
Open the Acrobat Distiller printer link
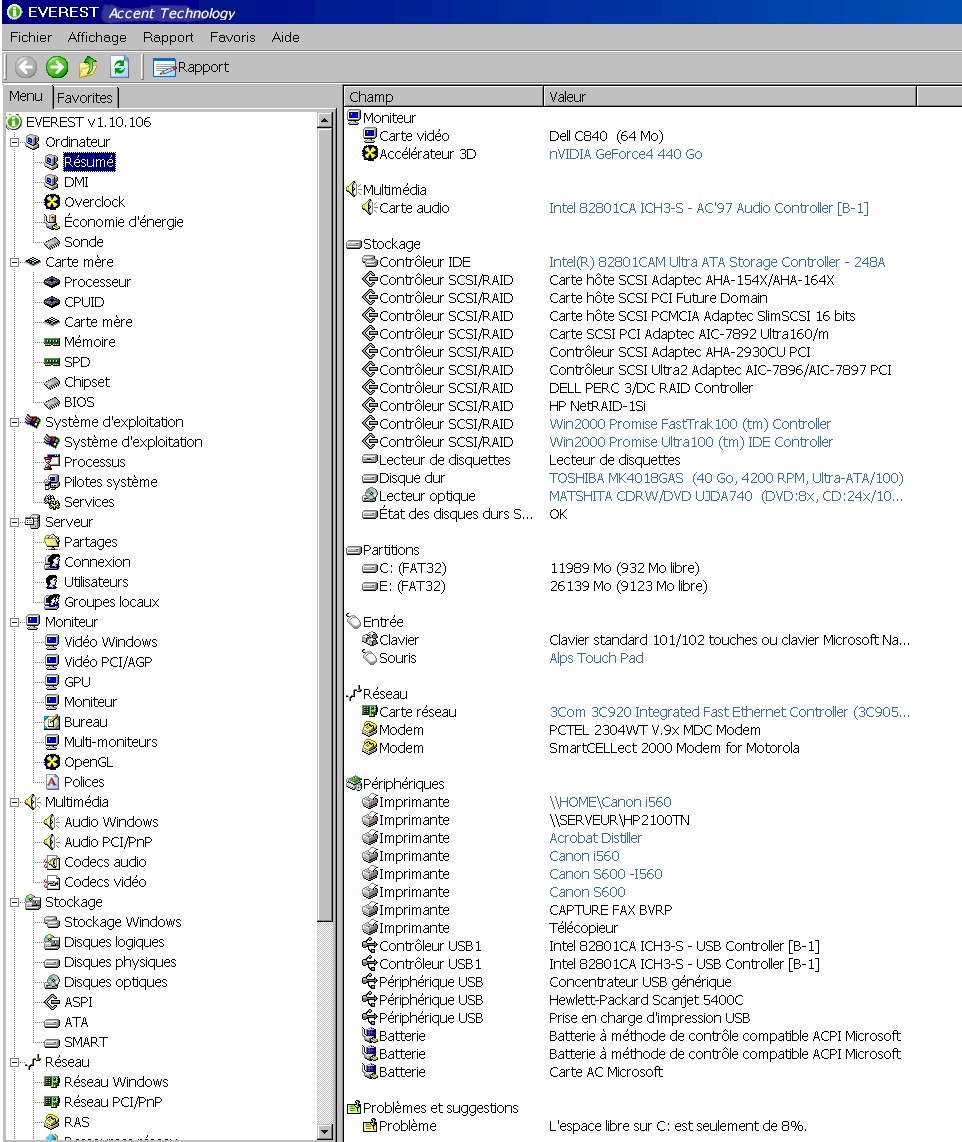pyautogui.click(x=596, y=838)
